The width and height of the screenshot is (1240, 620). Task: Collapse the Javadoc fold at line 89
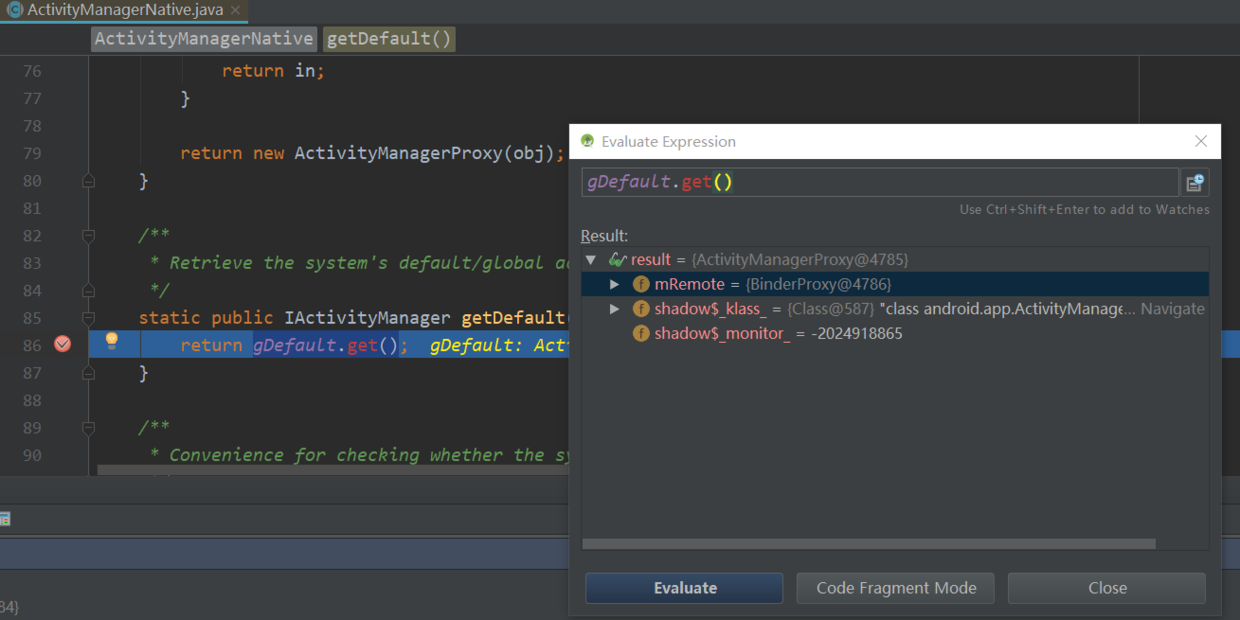coord(88,428)
